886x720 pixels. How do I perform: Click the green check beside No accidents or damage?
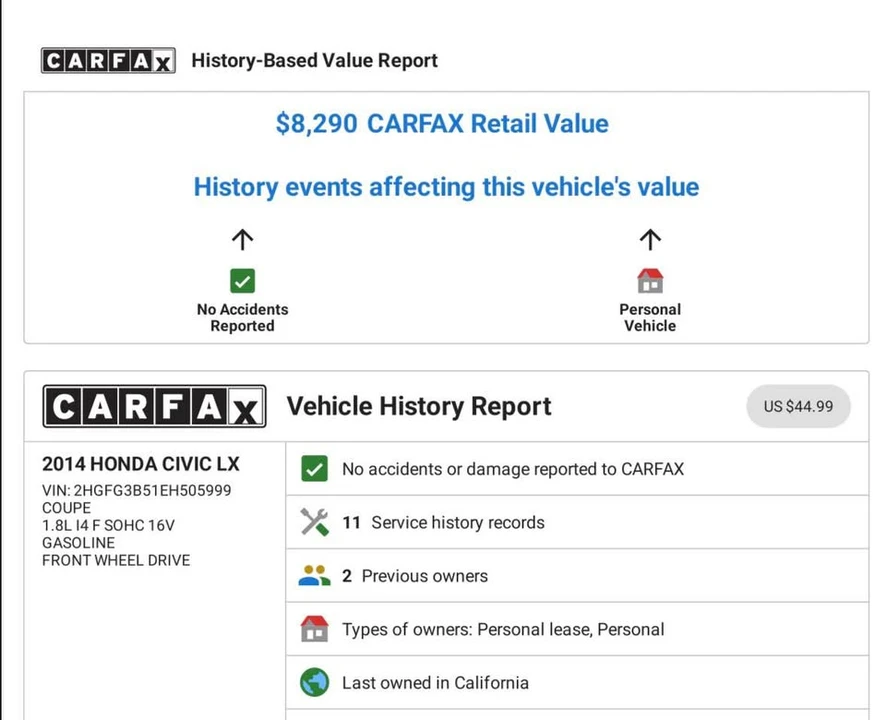point(314,469)
